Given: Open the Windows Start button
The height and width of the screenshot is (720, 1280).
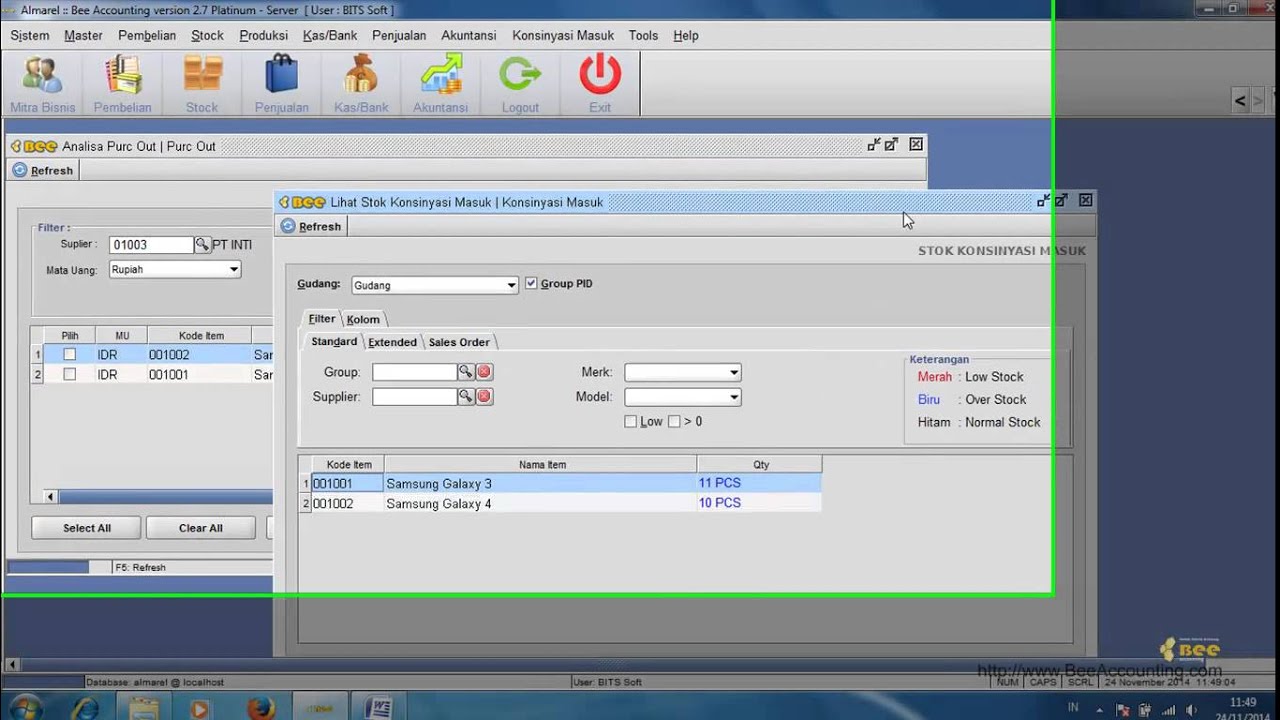Looking at the screenshot, I should coord(26,707).
